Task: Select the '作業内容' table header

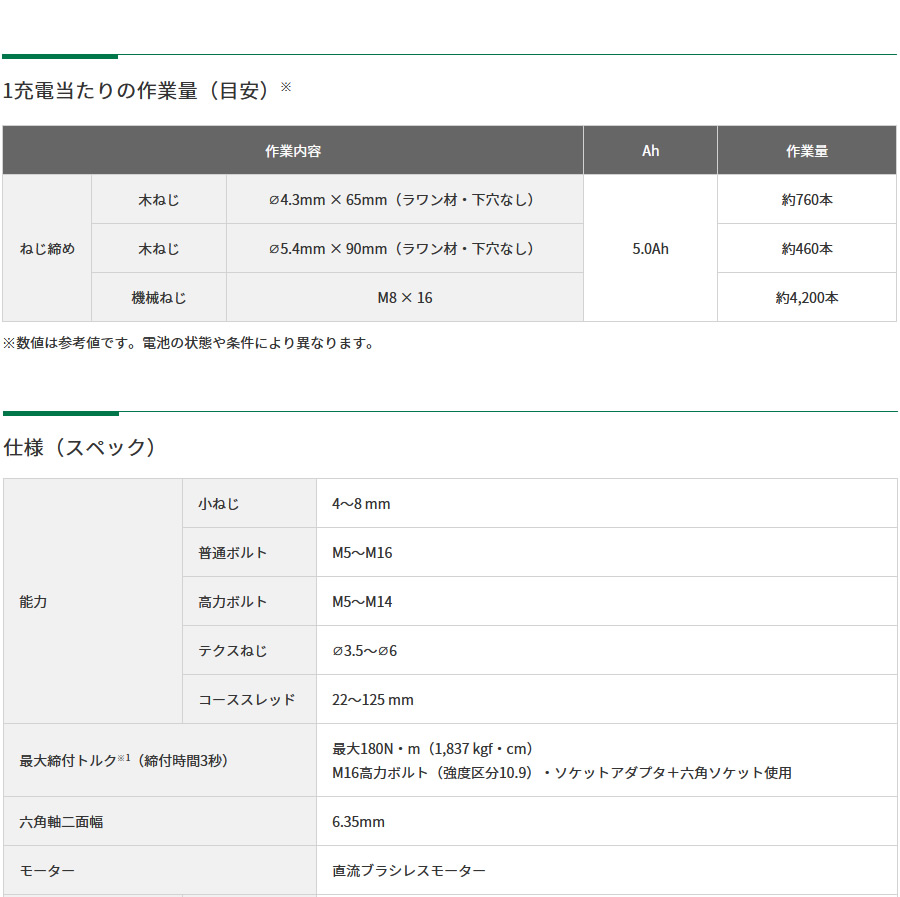Action: point(293,150)
